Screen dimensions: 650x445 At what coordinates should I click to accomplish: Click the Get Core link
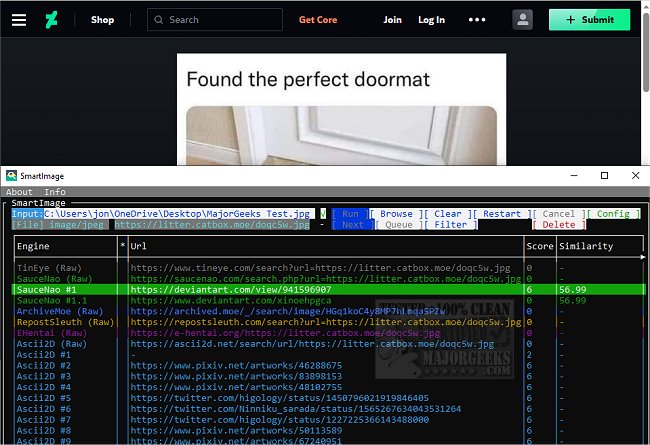tap(318, 19)
